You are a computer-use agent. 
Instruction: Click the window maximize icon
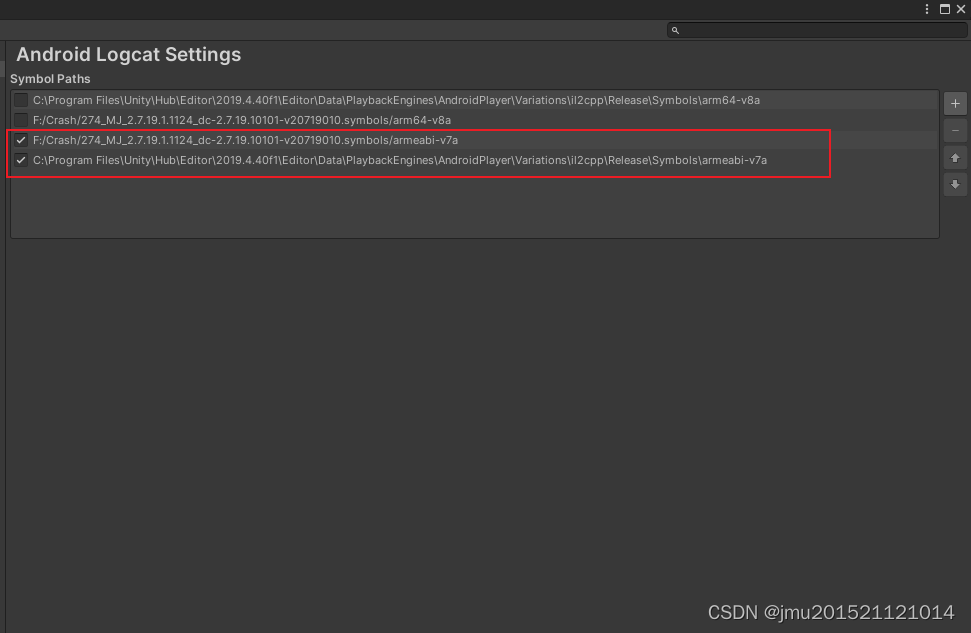tap(944, 9)
